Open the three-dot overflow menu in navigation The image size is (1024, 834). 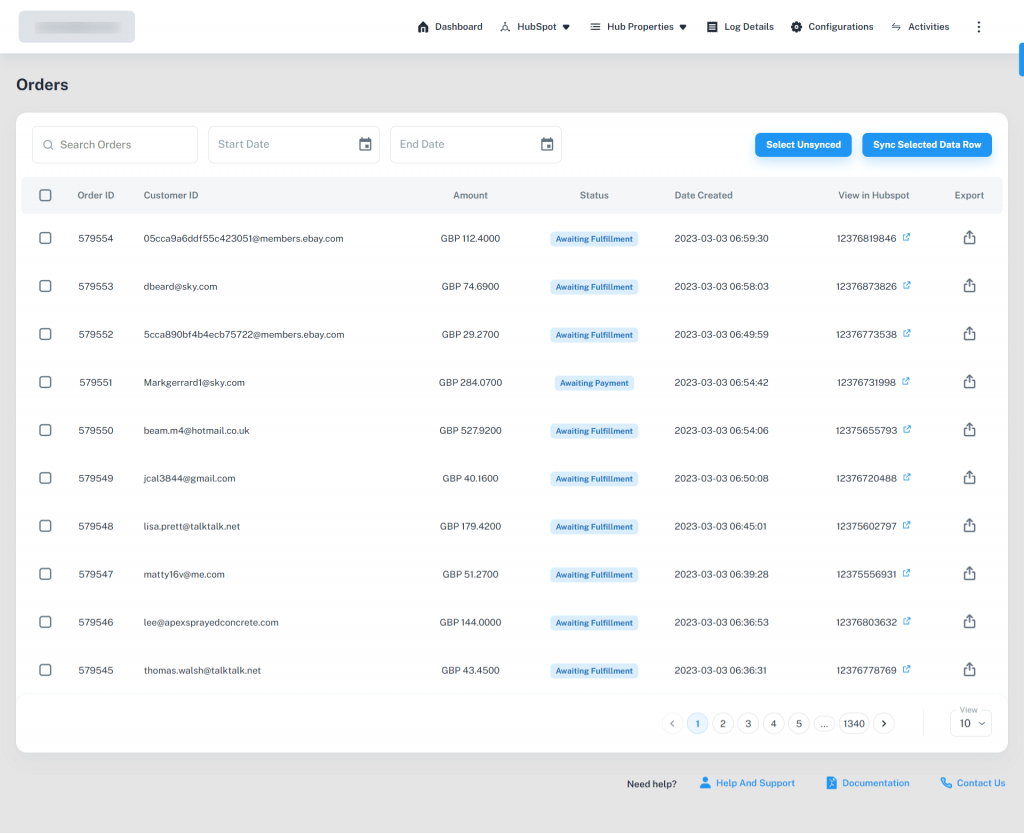click(x=978, y=26)
